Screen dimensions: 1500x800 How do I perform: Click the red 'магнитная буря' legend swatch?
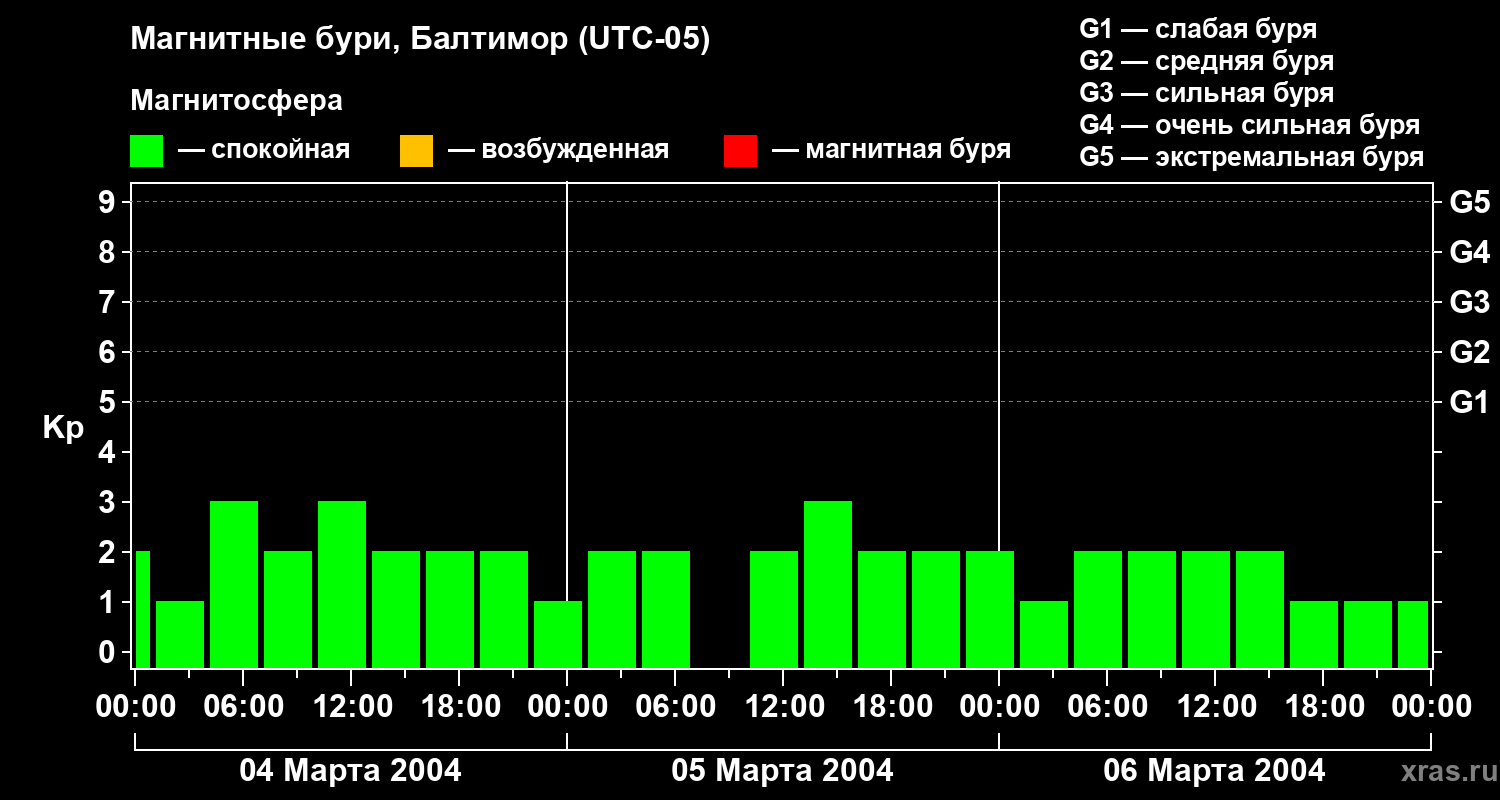(x=740, y=151)
